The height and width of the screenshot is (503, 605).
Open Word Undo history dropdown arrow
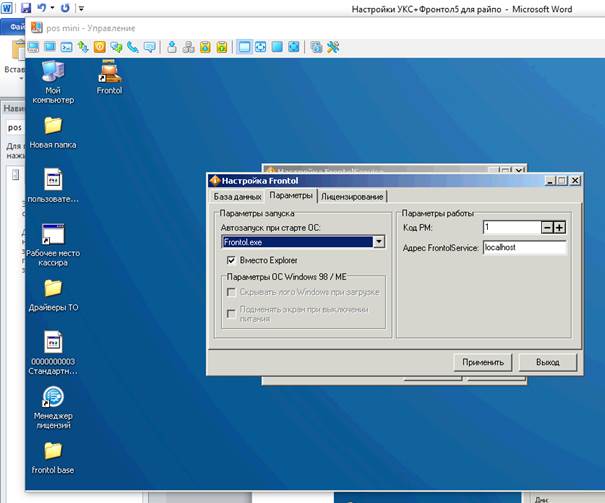[x=52, y=8]
